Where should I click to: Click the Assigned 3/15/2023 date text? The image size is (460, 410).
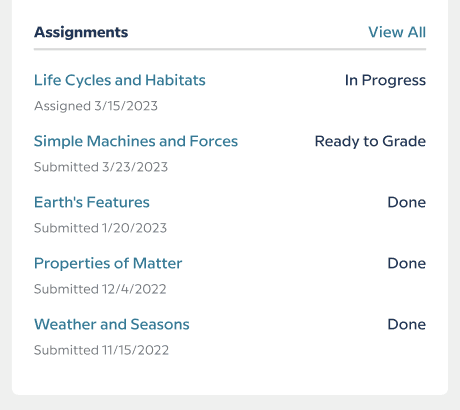96,106
